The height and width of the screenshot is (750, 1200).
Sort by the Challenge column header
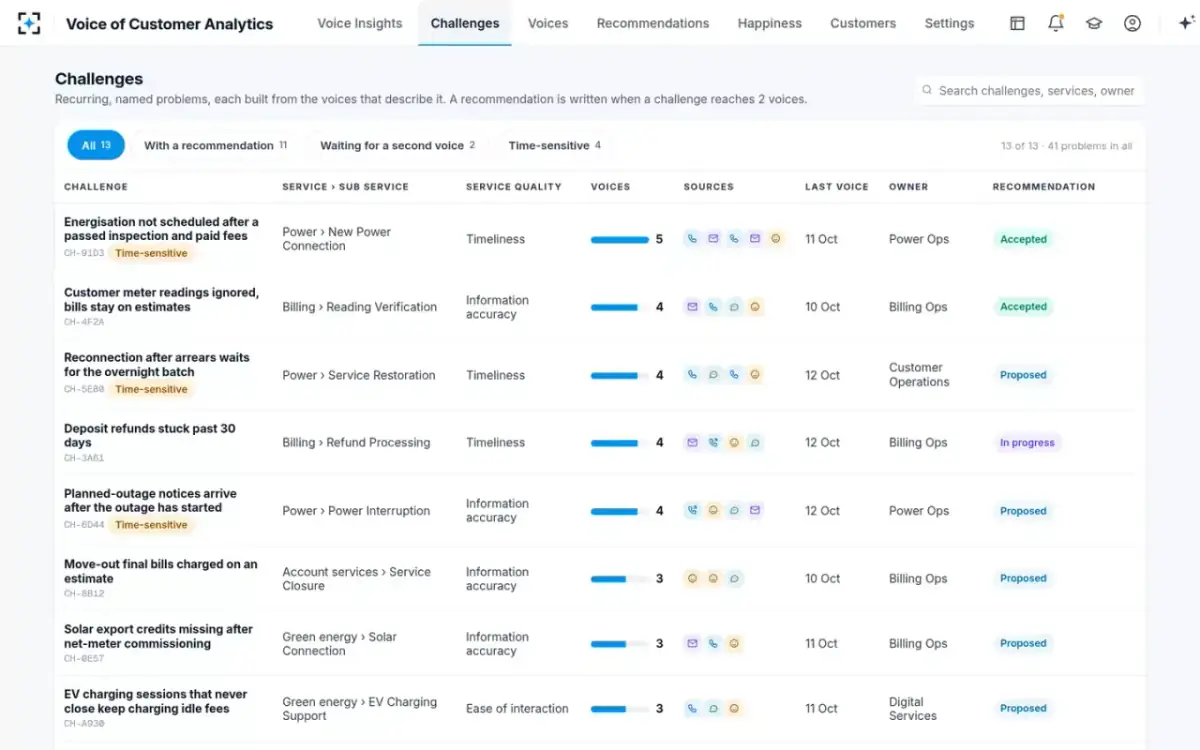pos(96,187)
